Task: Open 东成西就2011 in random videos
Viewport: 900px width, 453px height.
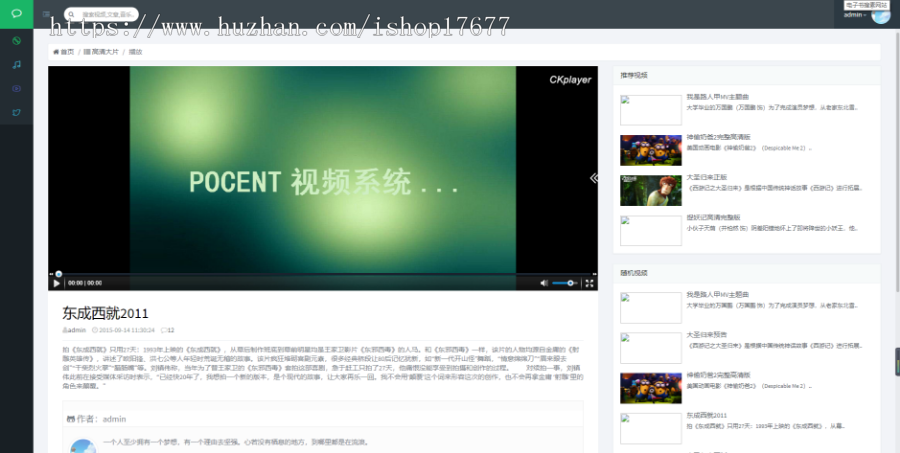Action: tap(707, 415)
